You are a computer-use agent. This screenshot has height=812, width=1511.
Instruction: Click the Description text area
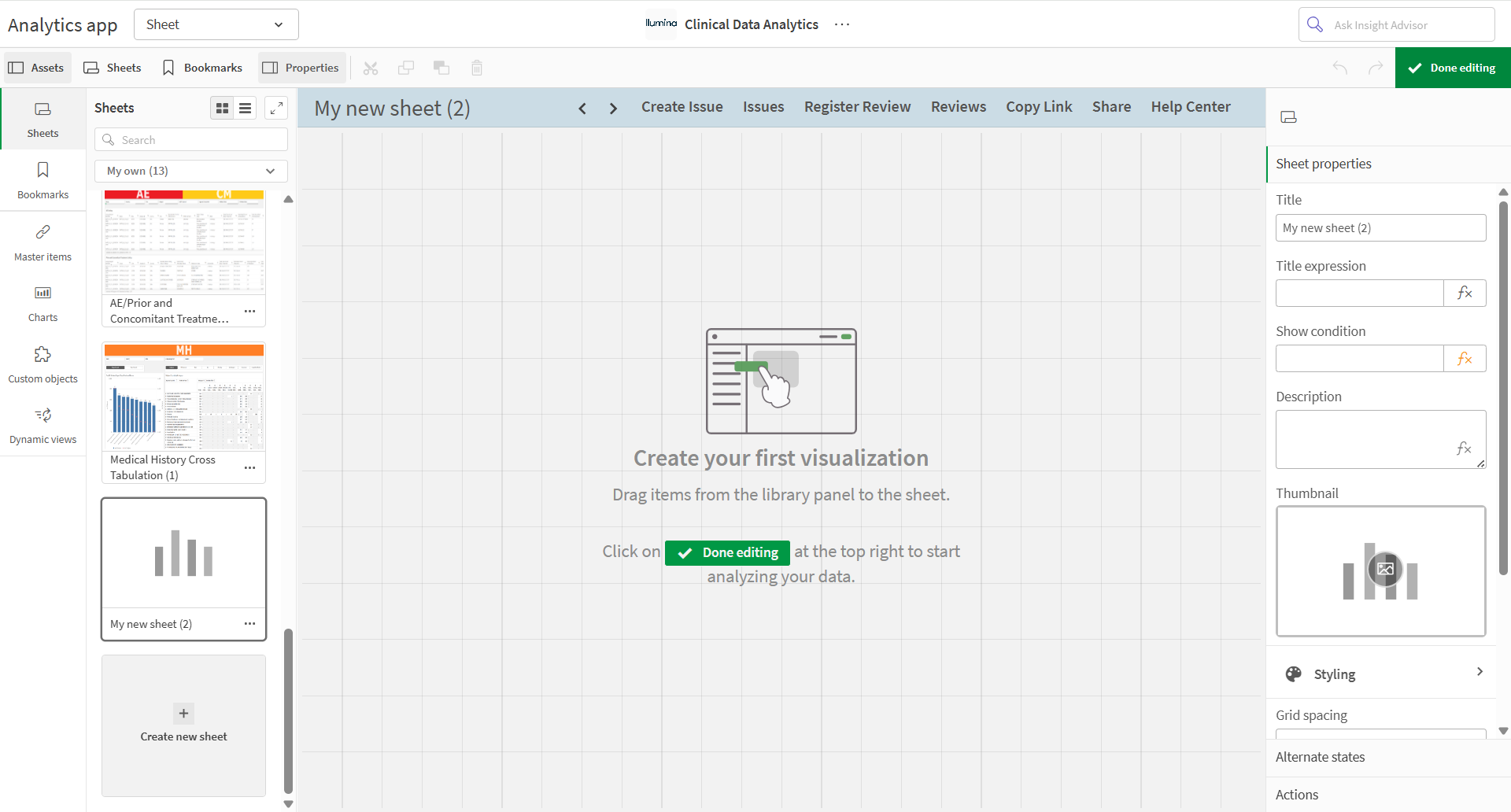1380,439
